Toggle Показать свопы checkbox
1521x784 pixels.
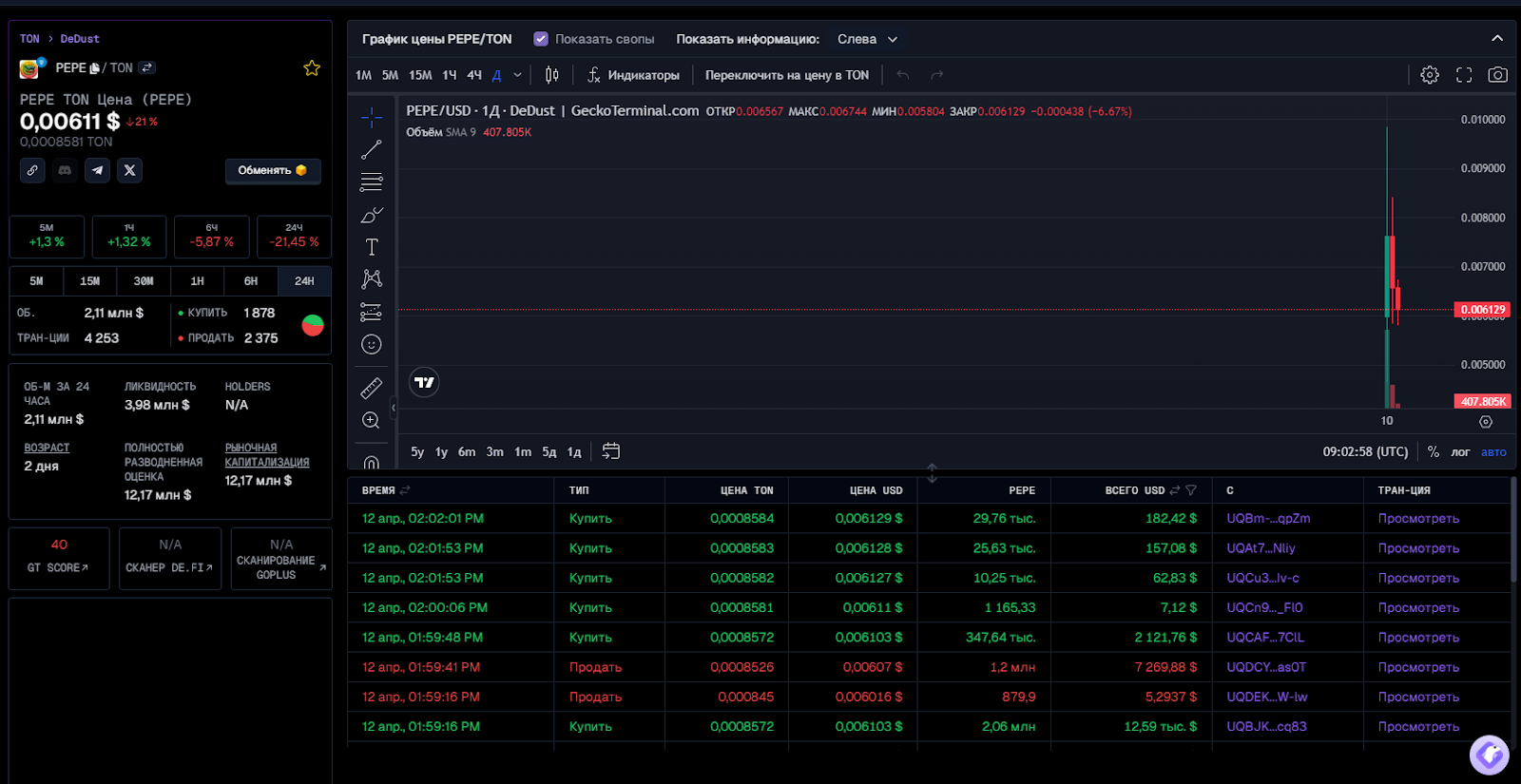(x=541, y=39)
